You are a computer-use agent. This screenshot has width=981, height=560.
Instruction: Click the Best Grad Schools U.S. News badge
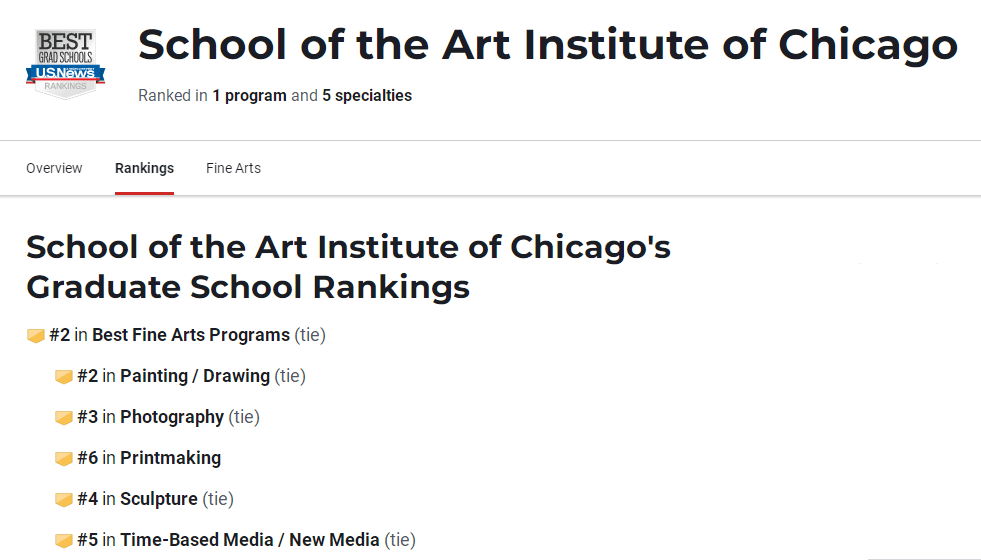(66, 63)
